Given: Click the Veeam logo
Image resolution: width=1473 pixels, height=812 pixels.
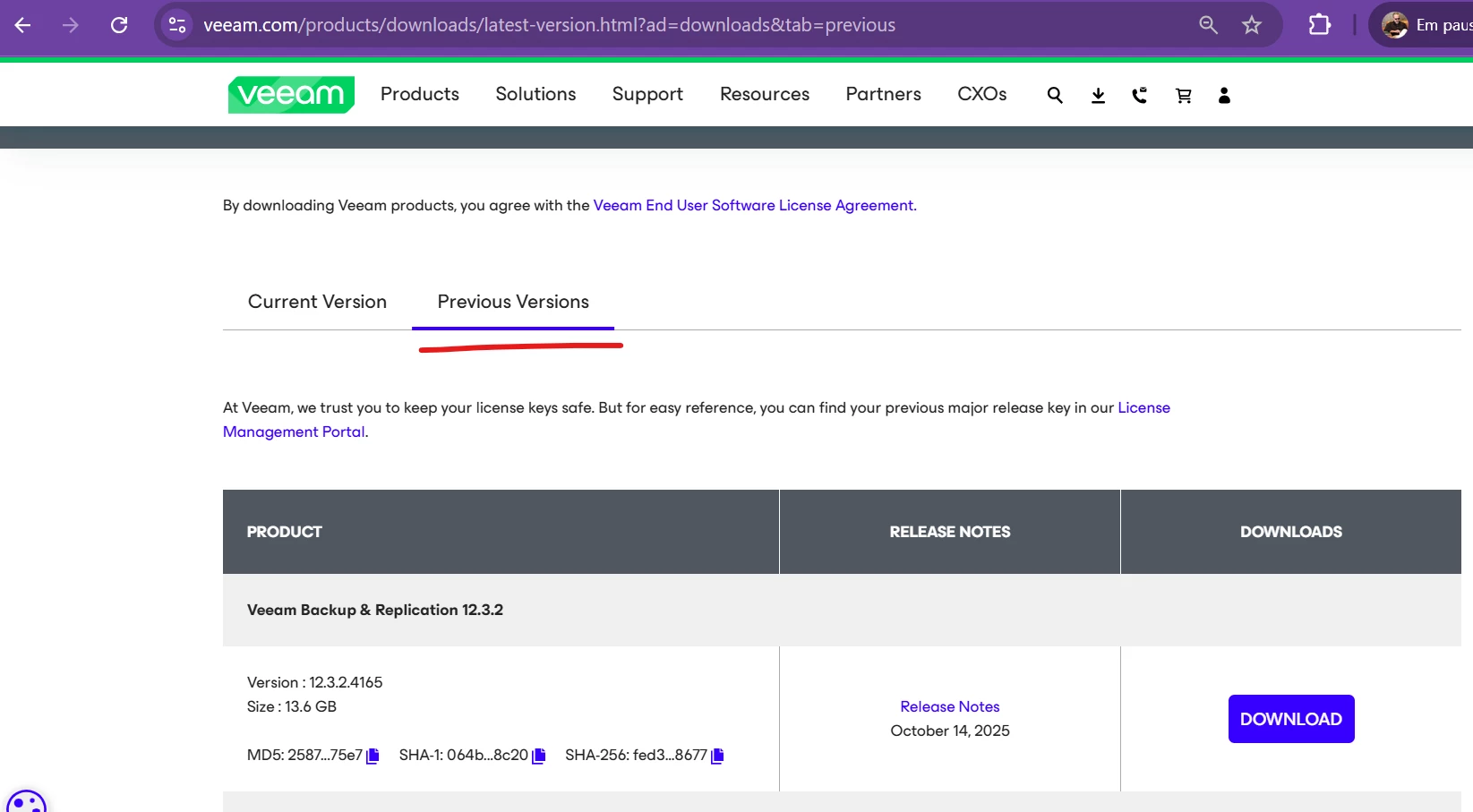Looking at the screenshot, I should [291, 95].
